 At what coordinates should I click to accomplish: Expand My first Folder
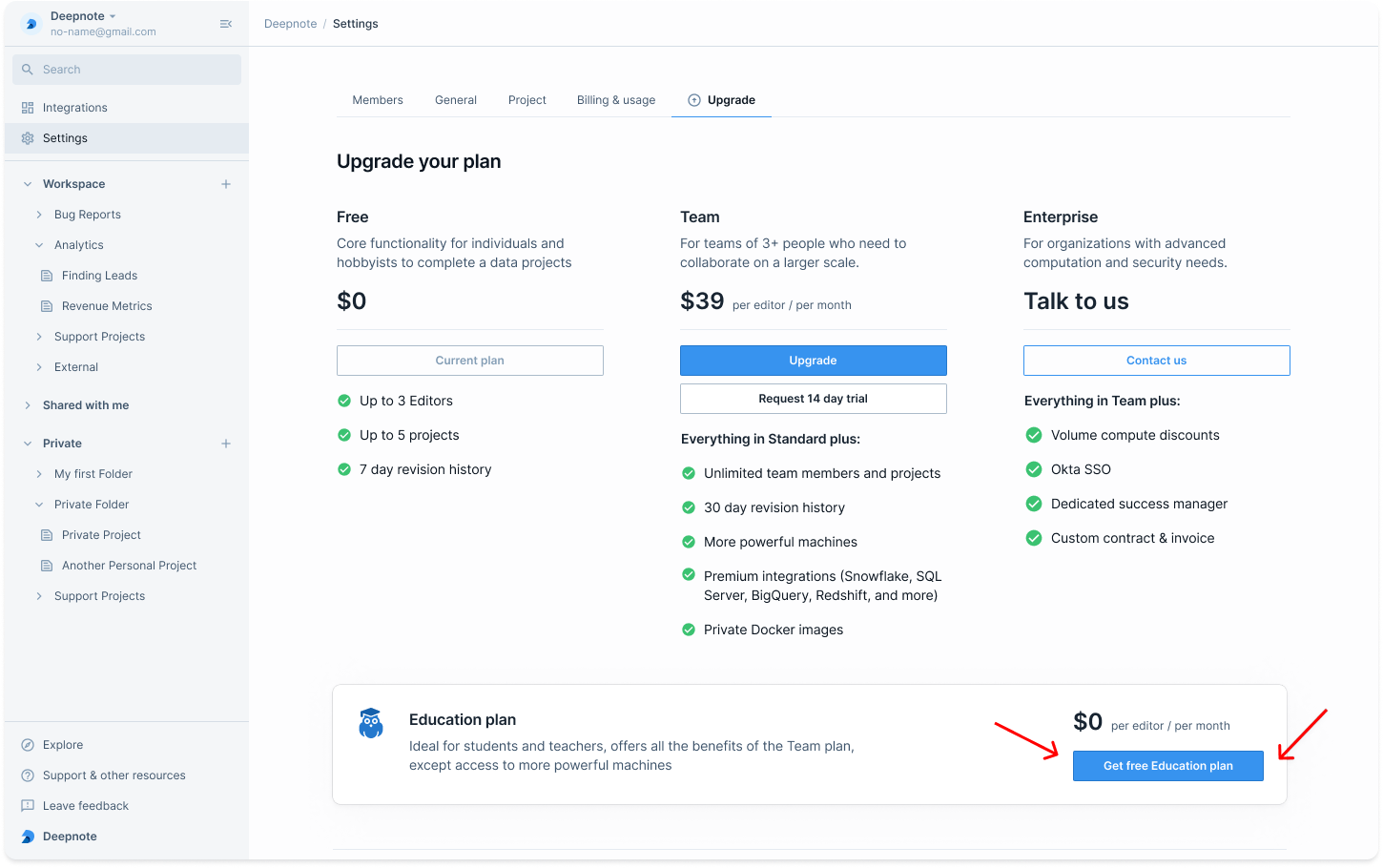[39, 474]
